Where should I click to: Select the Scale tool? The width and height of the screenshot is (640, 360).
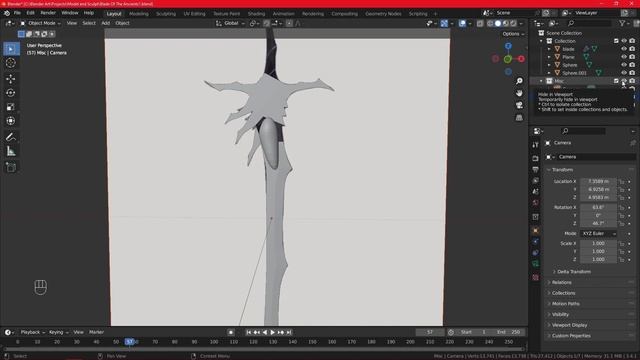(11, 107)
